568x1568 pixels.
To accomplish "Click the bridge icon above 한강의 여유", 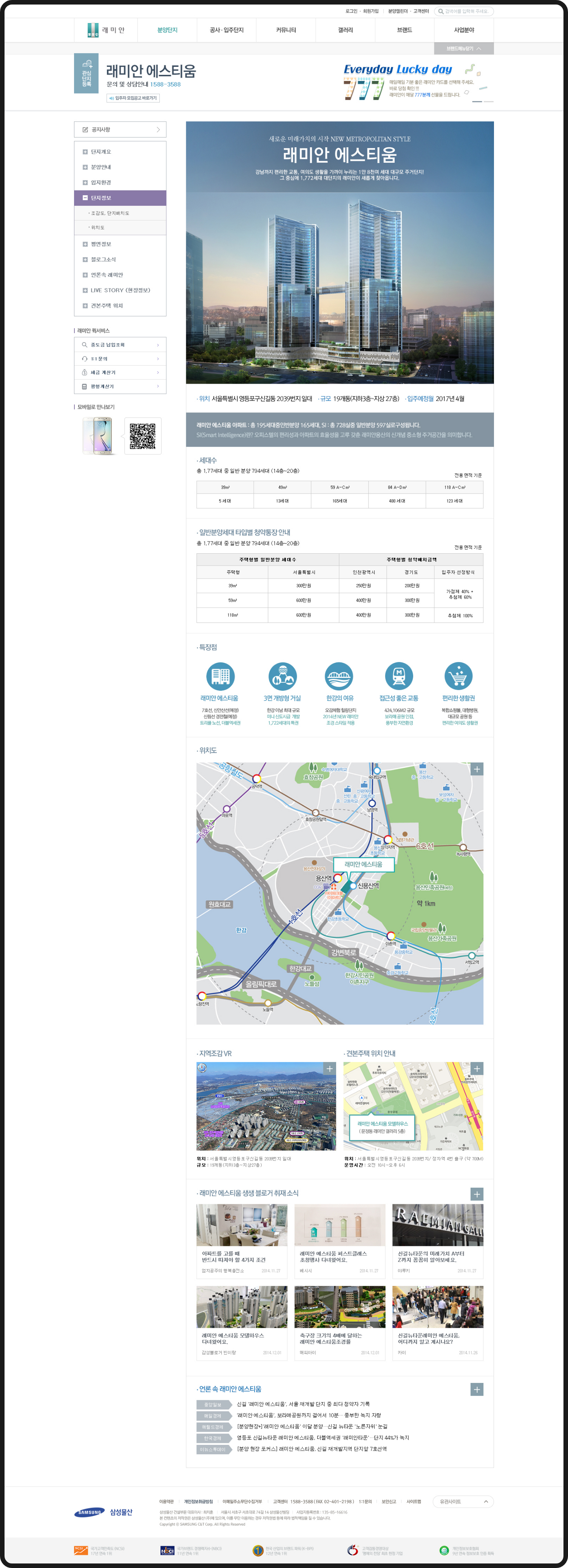I will pos(339,676).
